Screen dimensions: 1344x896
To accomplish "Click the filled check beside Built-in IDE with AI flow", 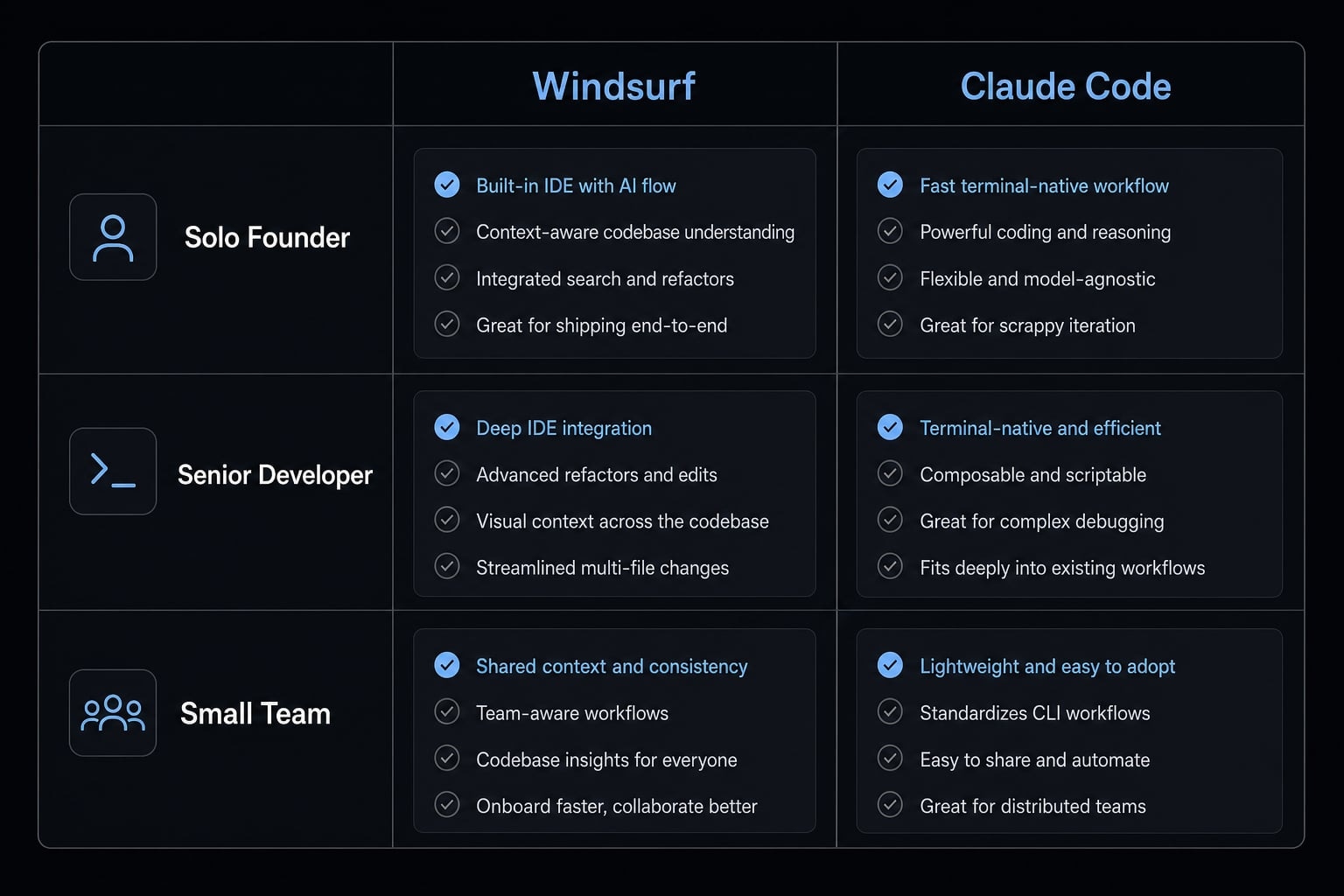I will tap(447, 185).
